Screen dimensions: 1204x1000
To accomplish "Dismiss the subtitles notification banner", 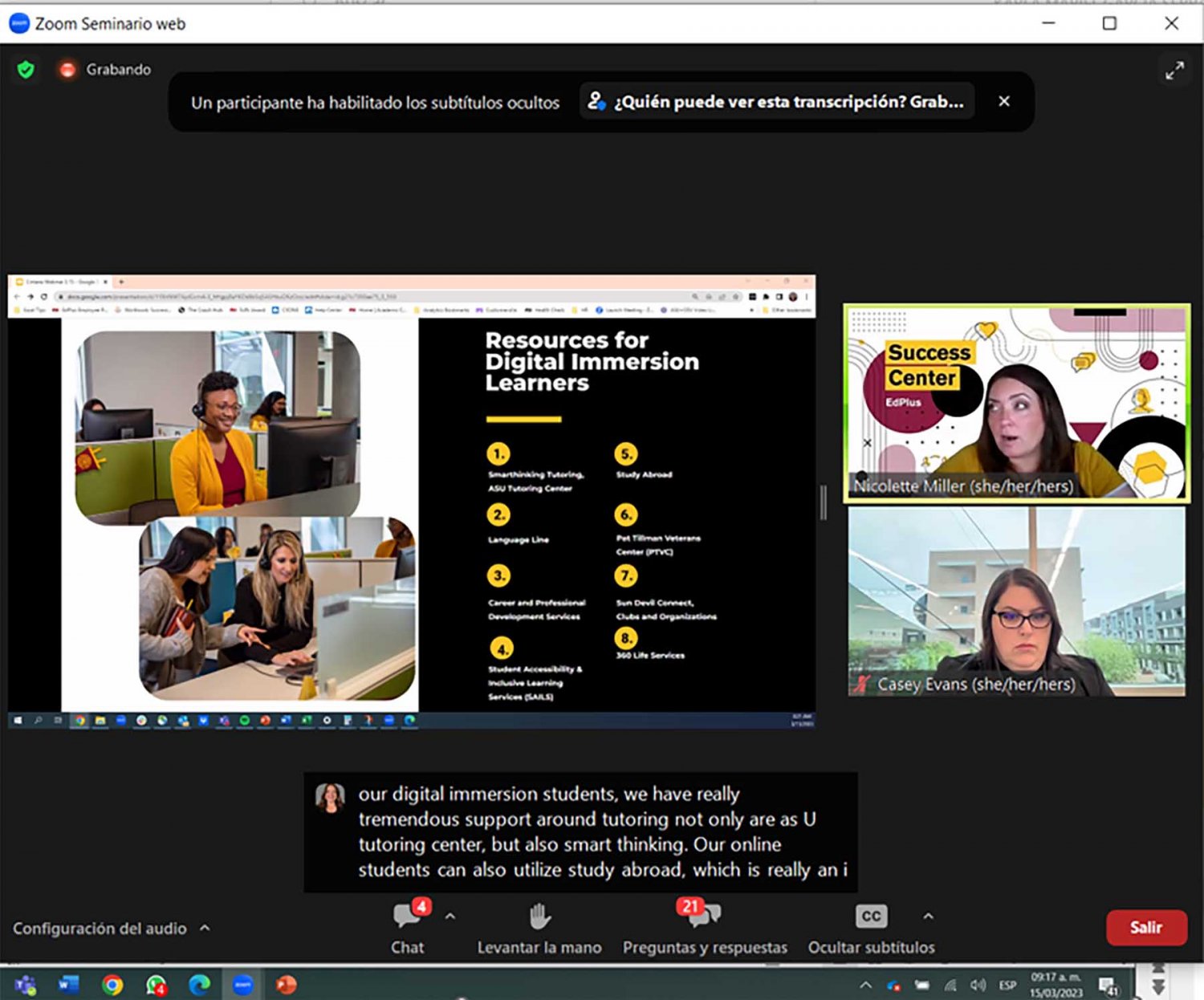I will (x=1003, y=101).
